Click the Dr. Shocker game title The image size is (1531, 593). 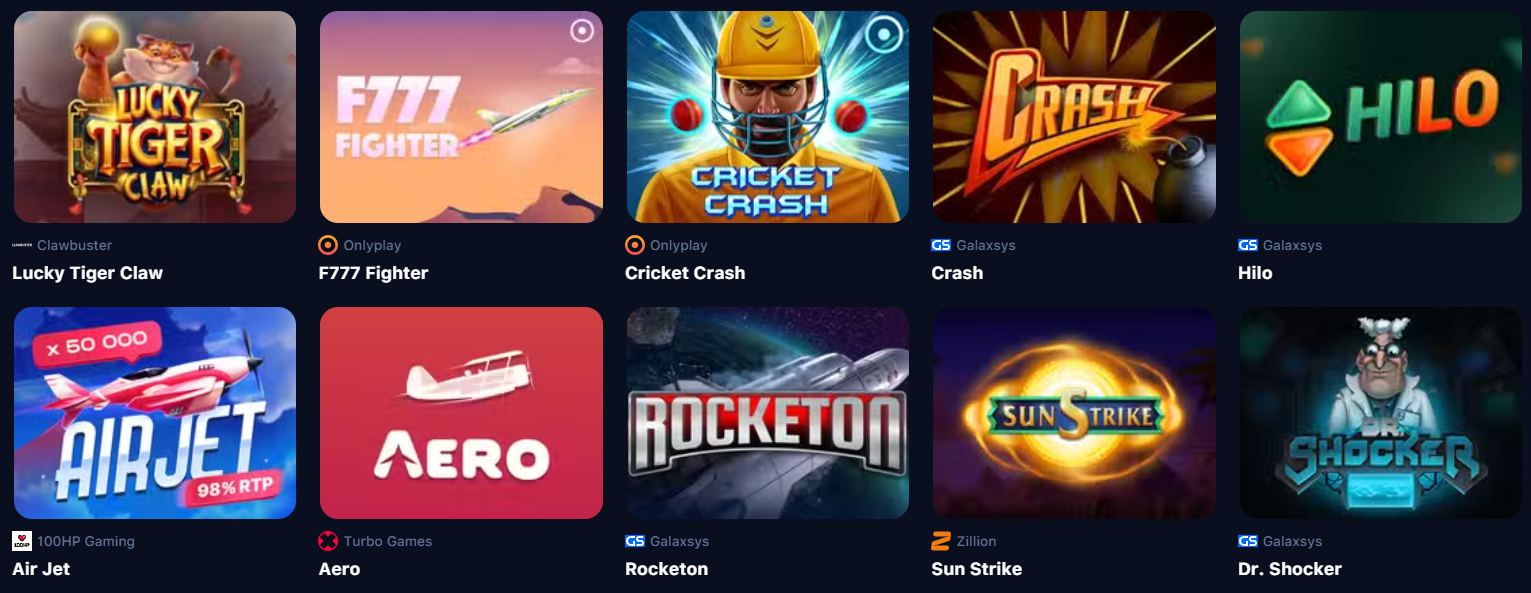pyautogui.click(x=1290, y=569)
